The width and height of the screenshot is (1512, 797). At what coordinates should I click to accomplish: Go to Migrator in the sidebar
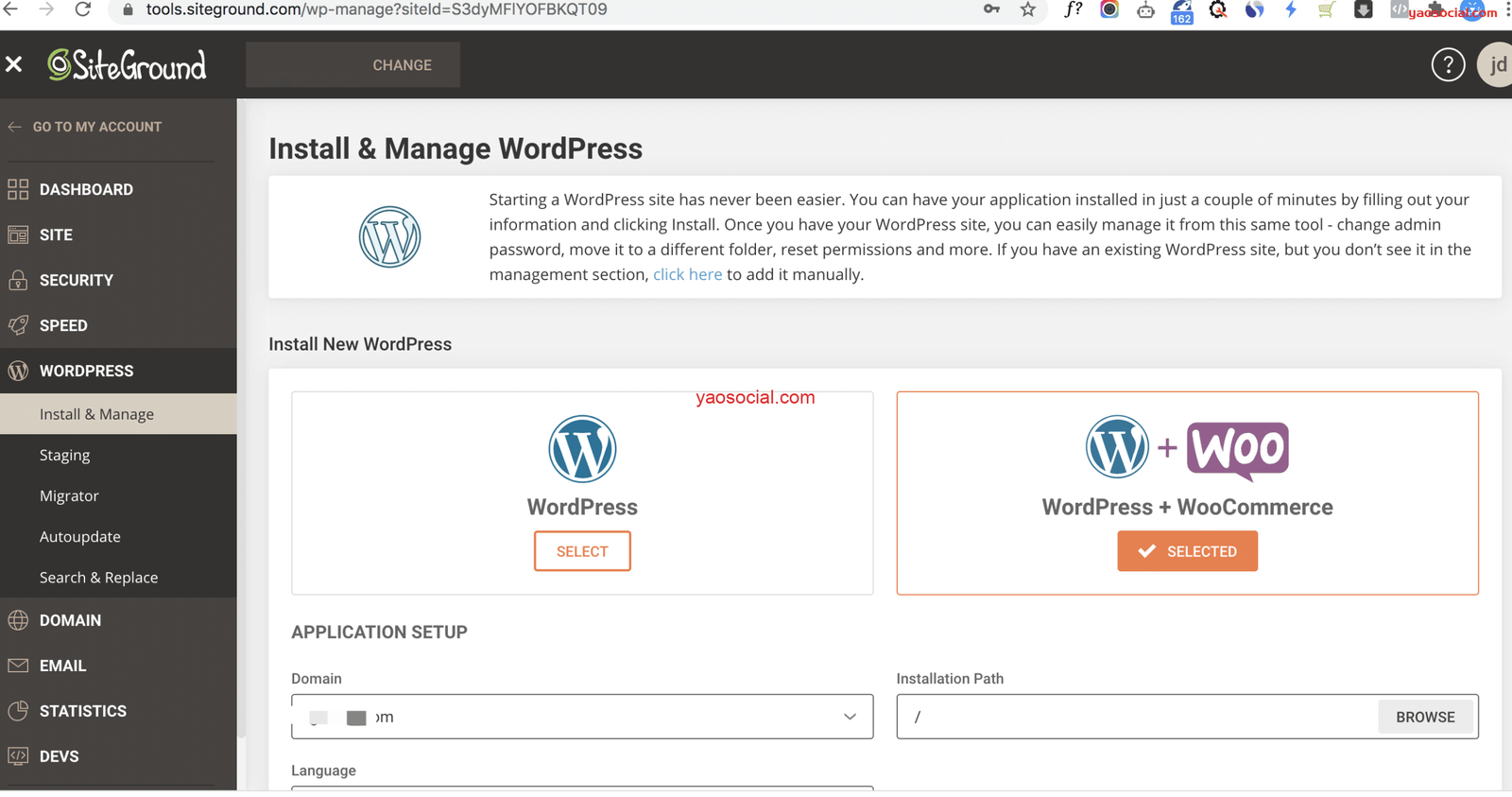(x=69, y=495)
